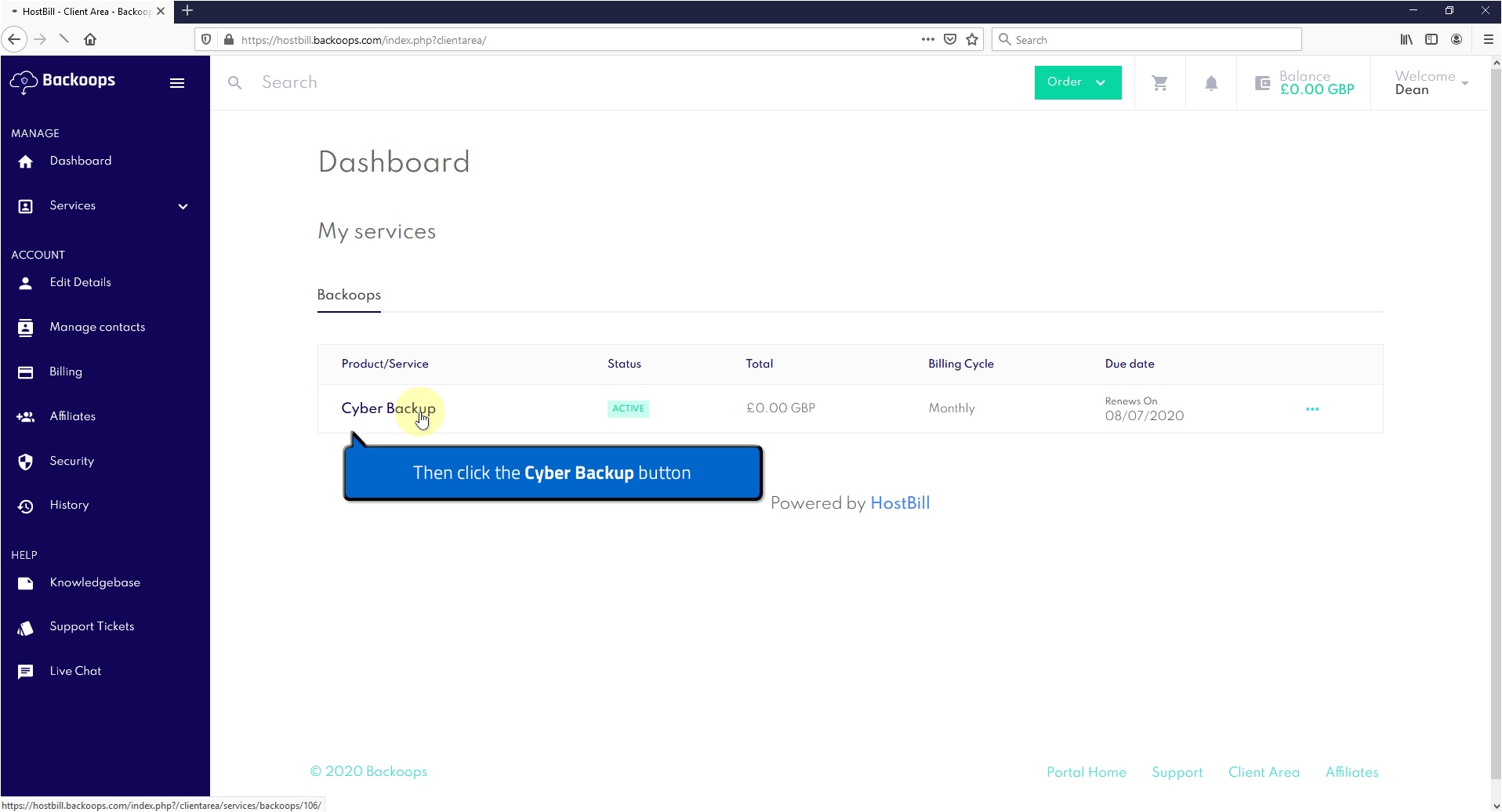
Task: Open Cyber Backup row actions menu
Action: (x=1312, y=409)
